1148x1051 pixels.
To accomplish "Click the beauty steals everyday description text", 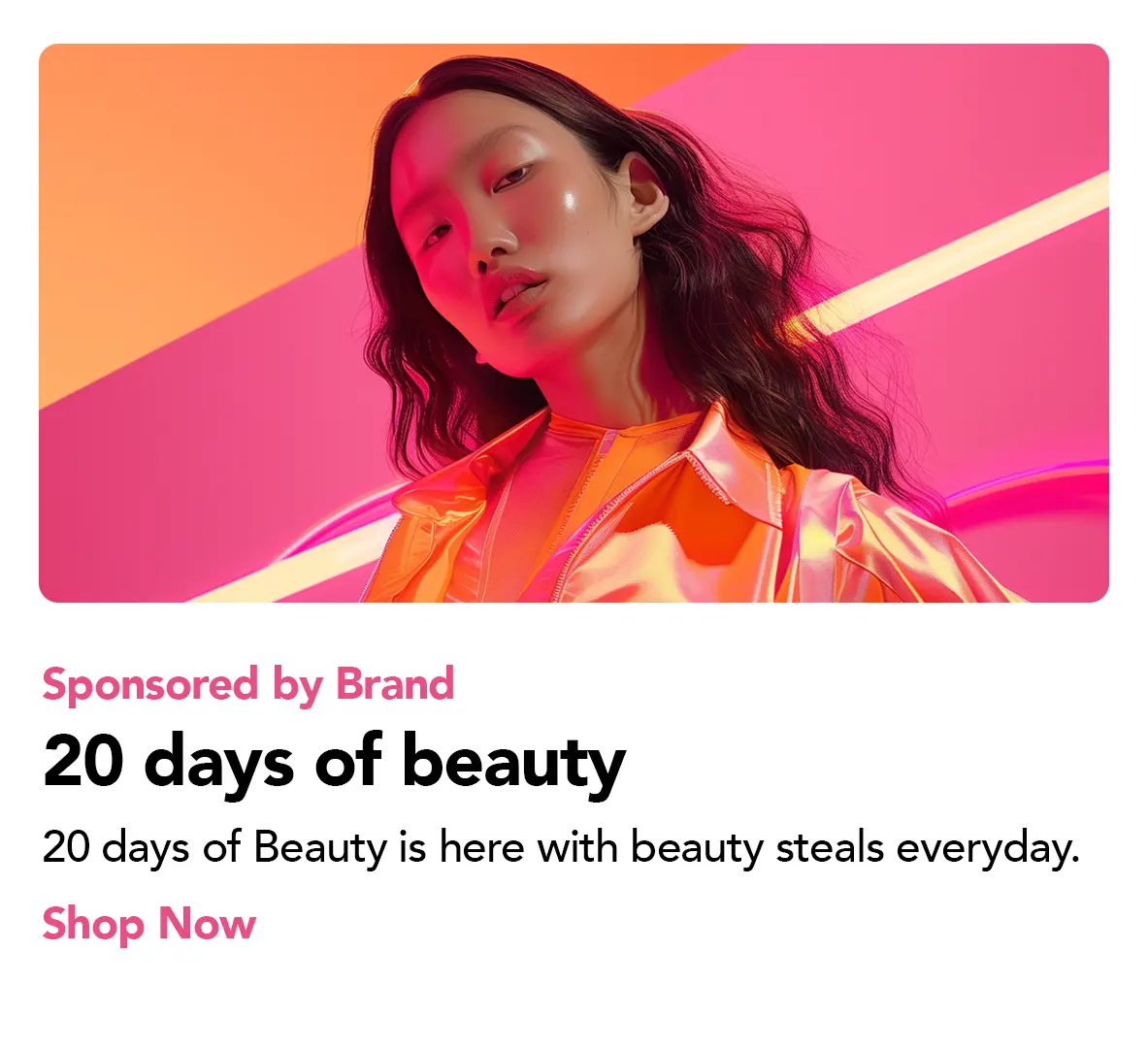I will tap(561, 848).
